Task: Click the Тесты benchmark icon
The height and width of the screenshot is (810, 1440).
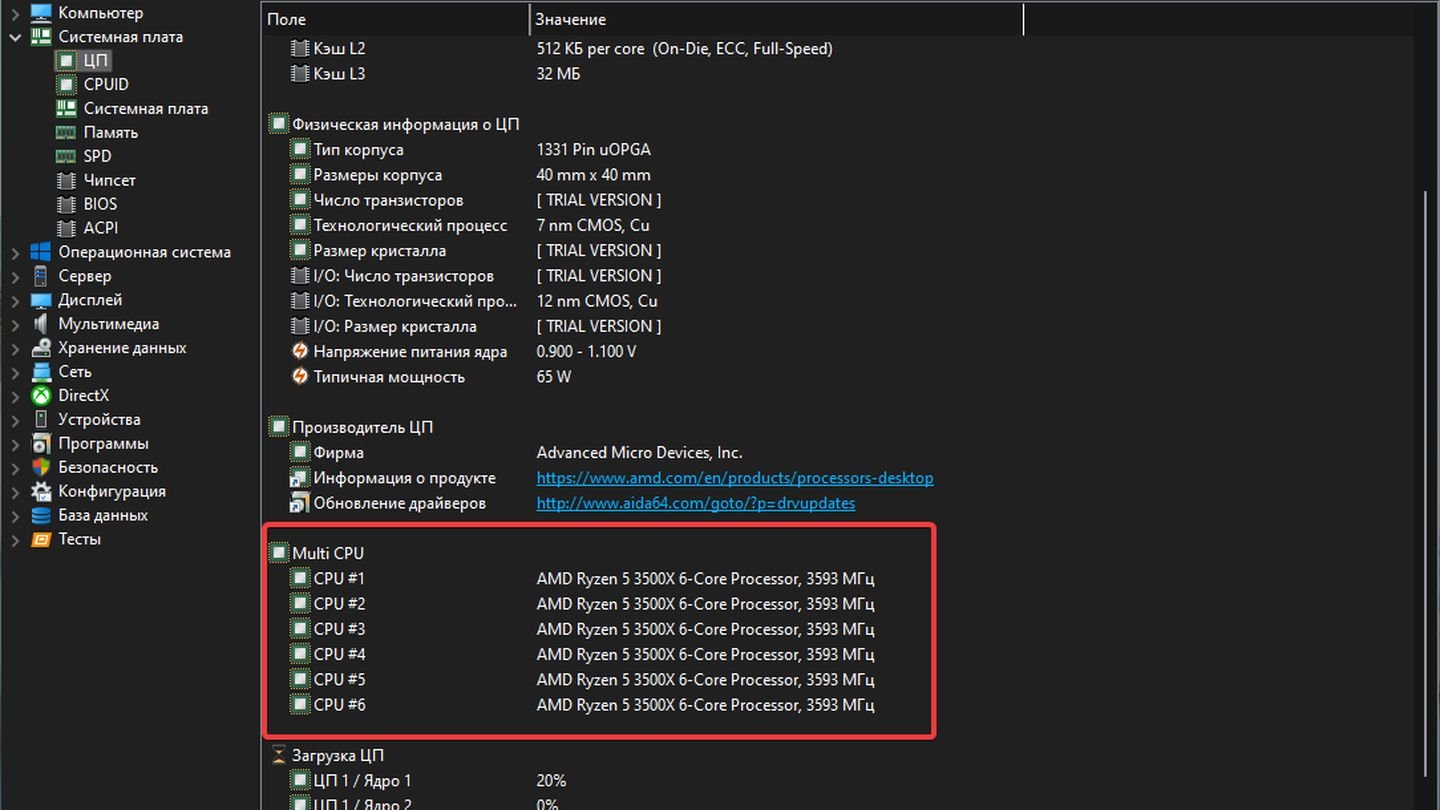Action: 41,540
